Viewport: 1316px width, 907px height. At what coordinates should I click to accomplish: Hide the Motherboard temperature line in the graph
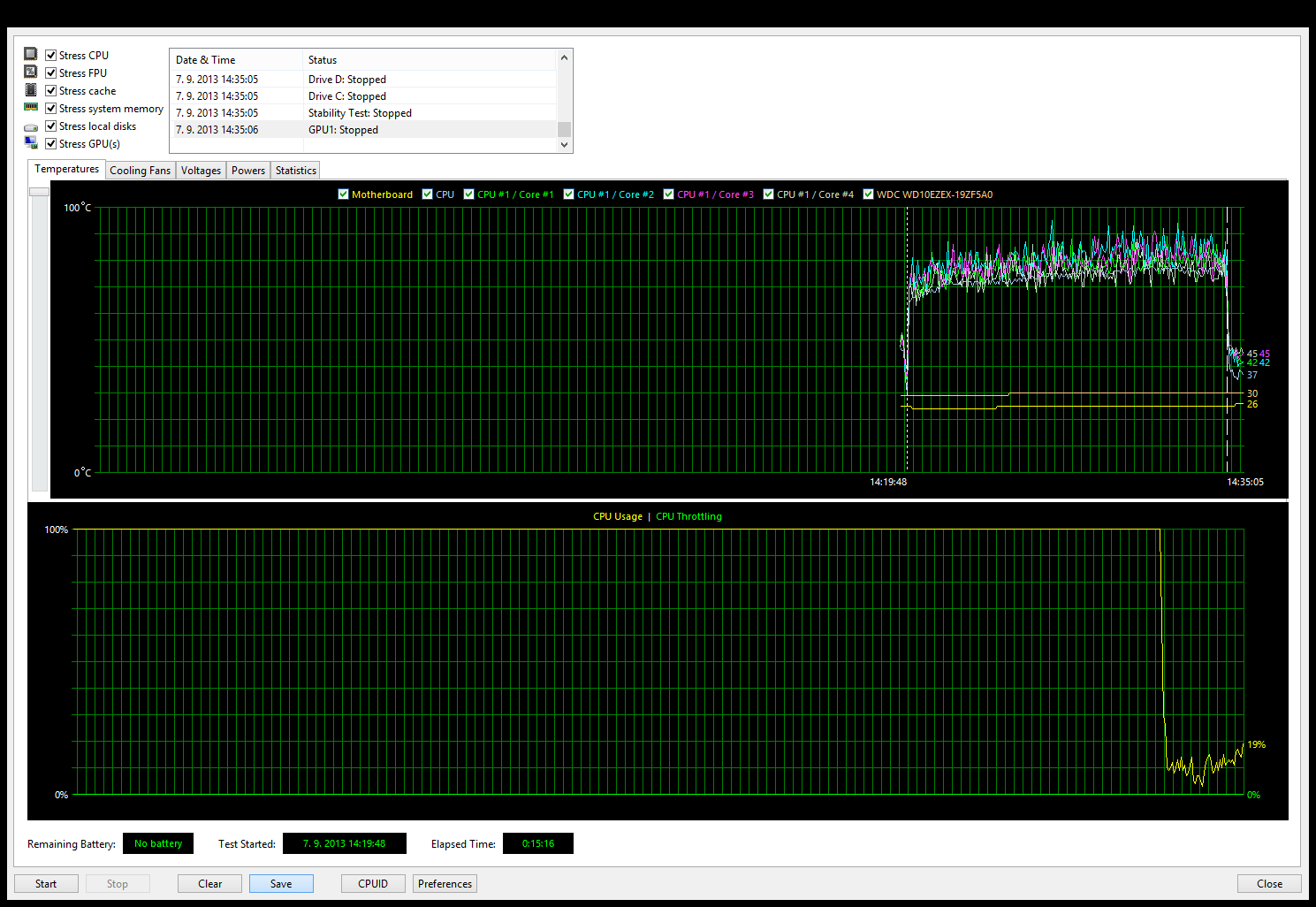(344, 194)
